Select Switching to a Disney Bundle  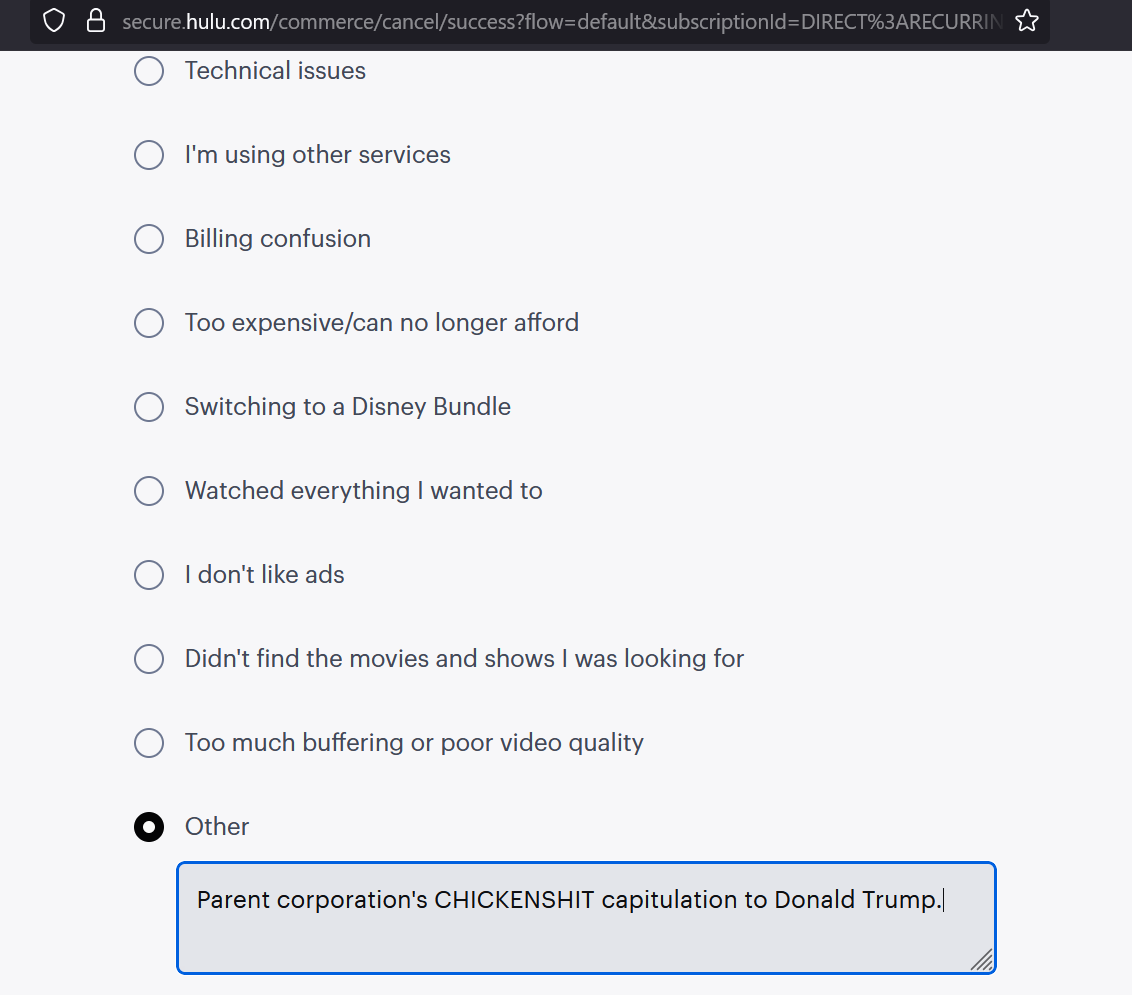click(149, 407)
